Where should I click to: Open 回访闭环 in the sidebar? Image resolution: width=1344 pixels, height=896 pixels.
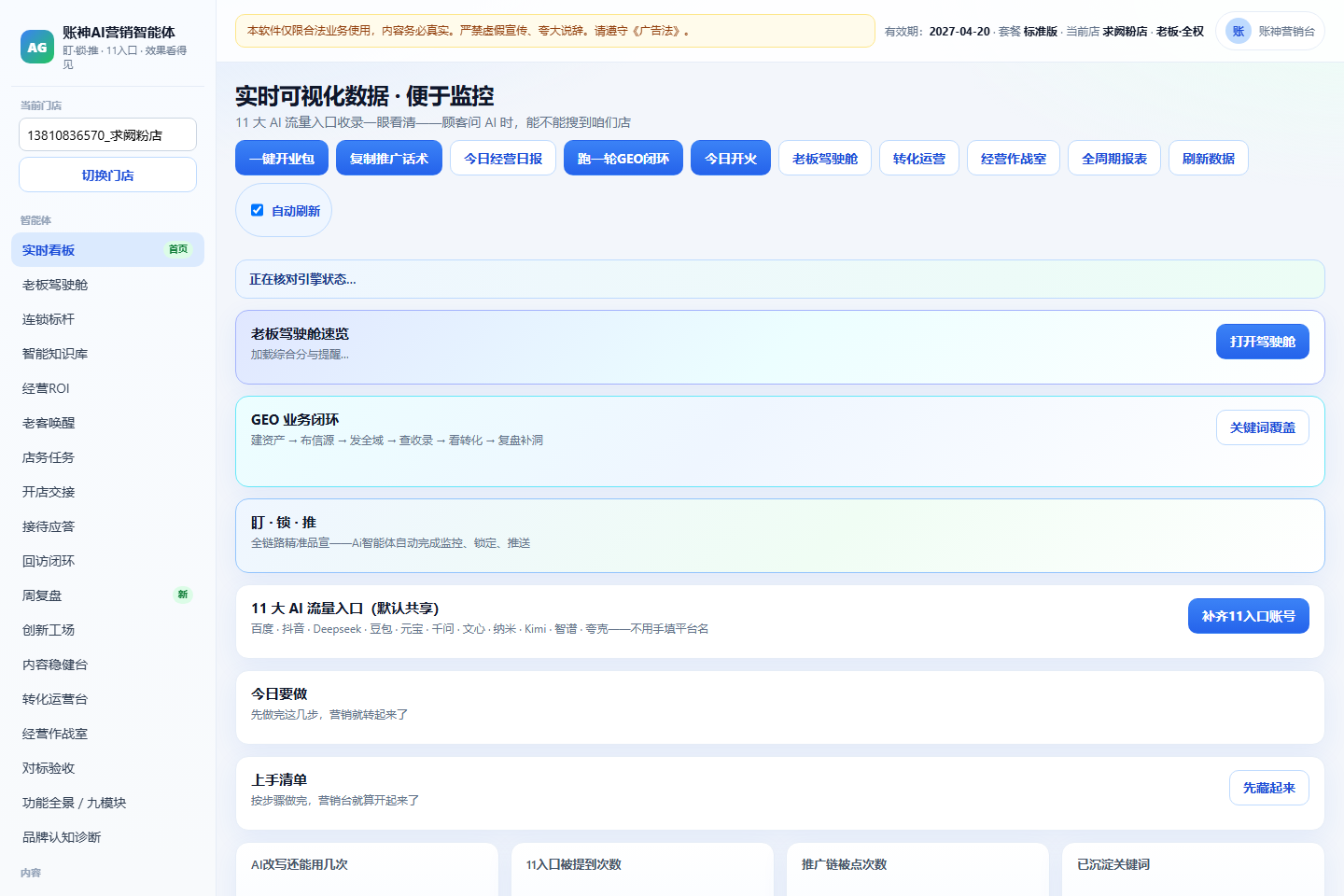[107, 561]
